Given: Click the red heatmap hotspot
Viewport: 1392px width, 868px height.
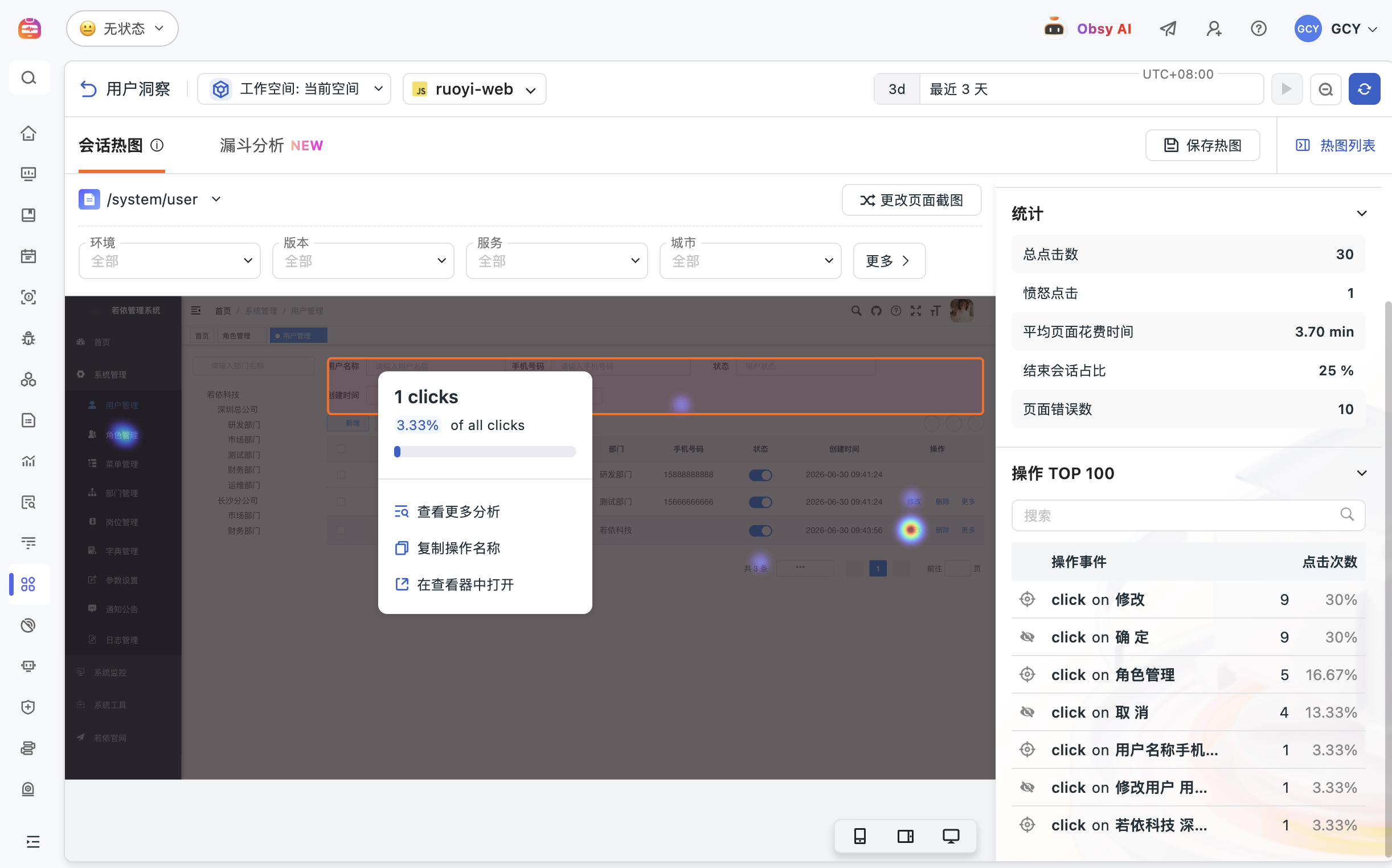Looking at the screenshot, I should click(910, 529).
